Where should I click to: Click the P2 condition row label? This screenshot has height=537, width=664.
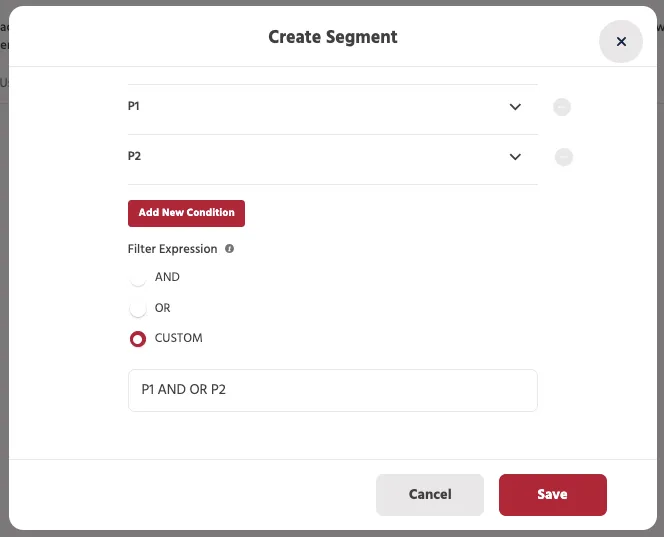click(x=134, y=156)
